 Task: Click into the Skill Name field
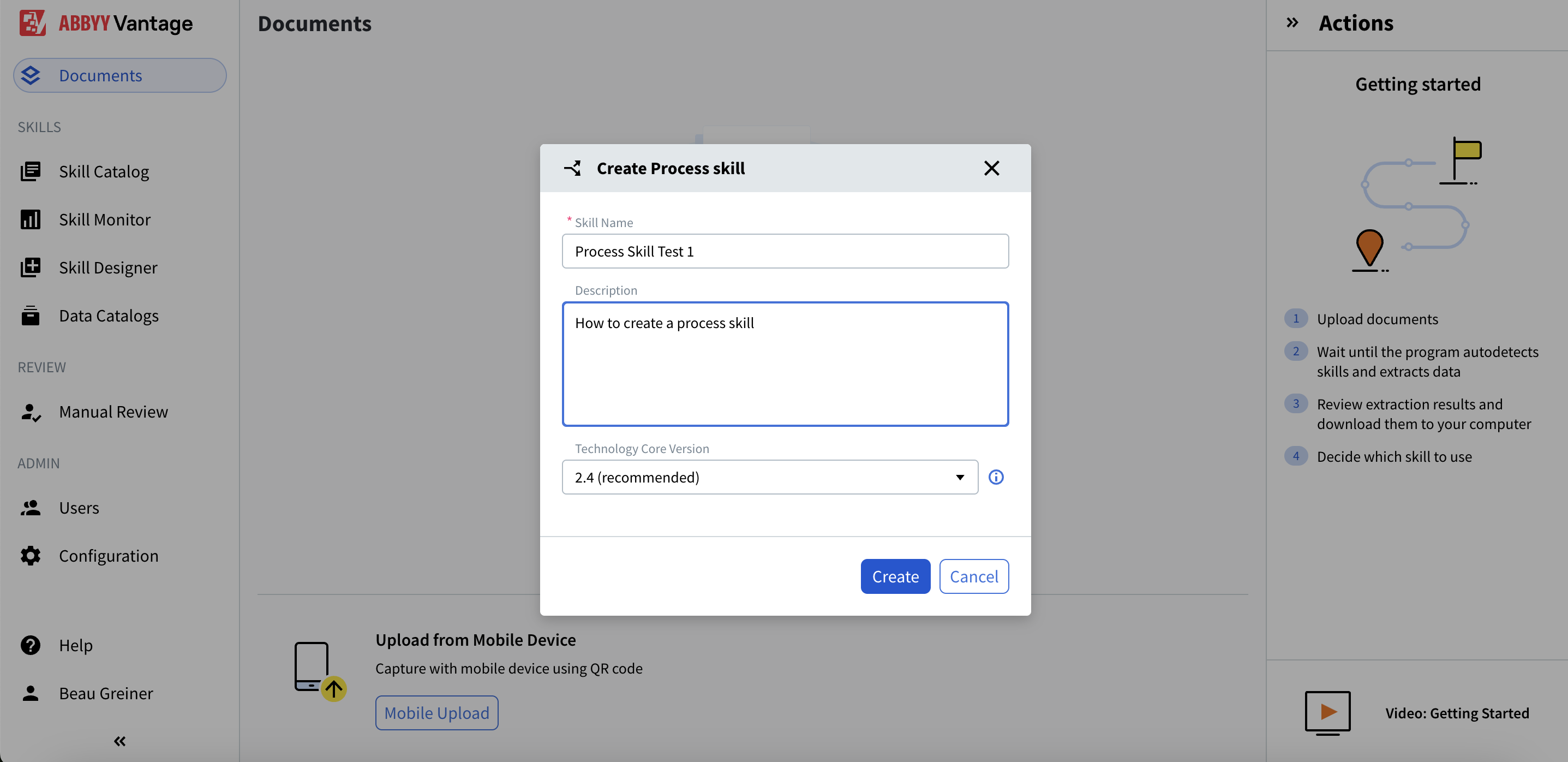[785, 251]
